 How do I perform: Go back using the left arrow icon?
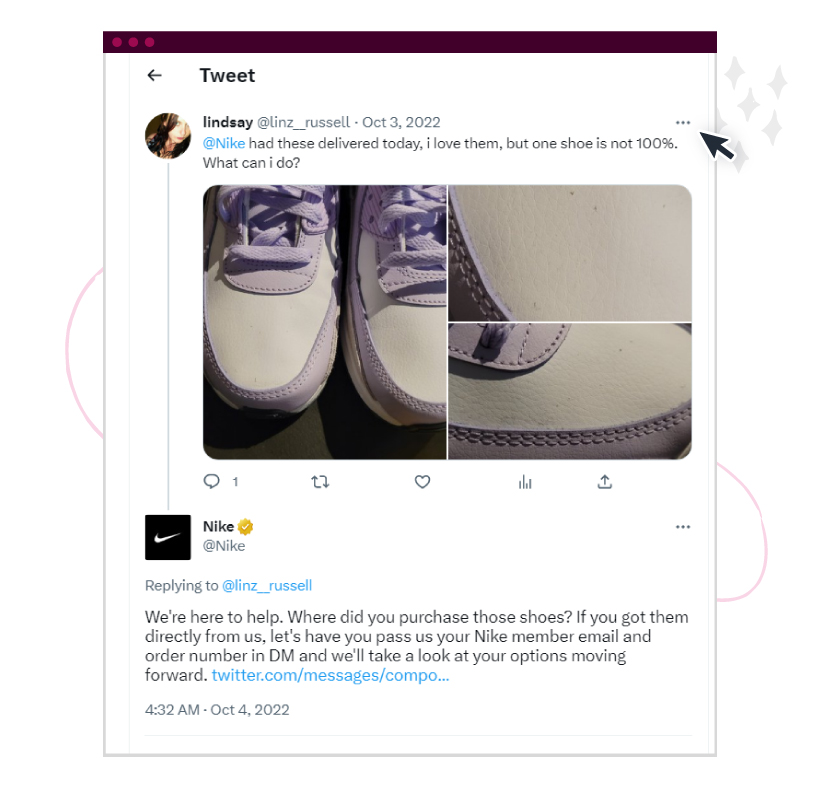(x=154, y=75)
